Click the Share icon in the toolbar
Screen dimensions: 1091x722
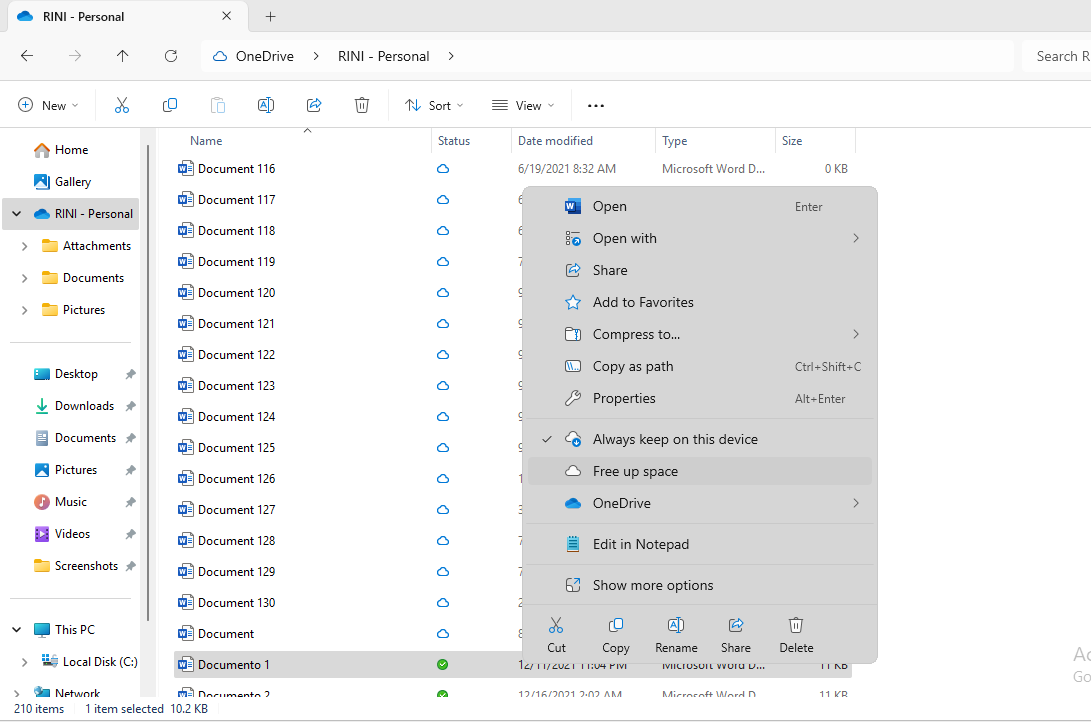(314, 105)
